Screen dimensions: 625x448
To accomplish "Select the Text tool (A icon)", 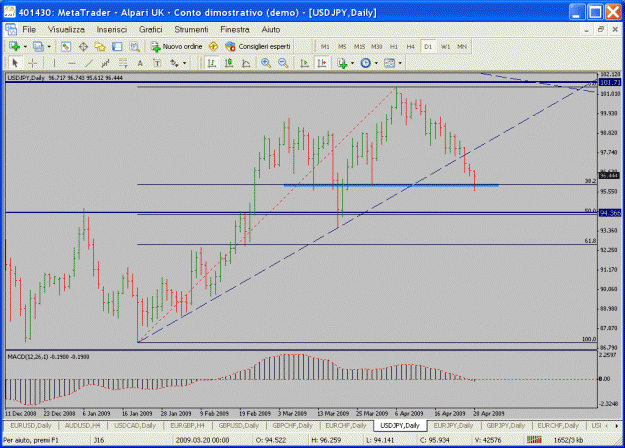I will point(140,63).
